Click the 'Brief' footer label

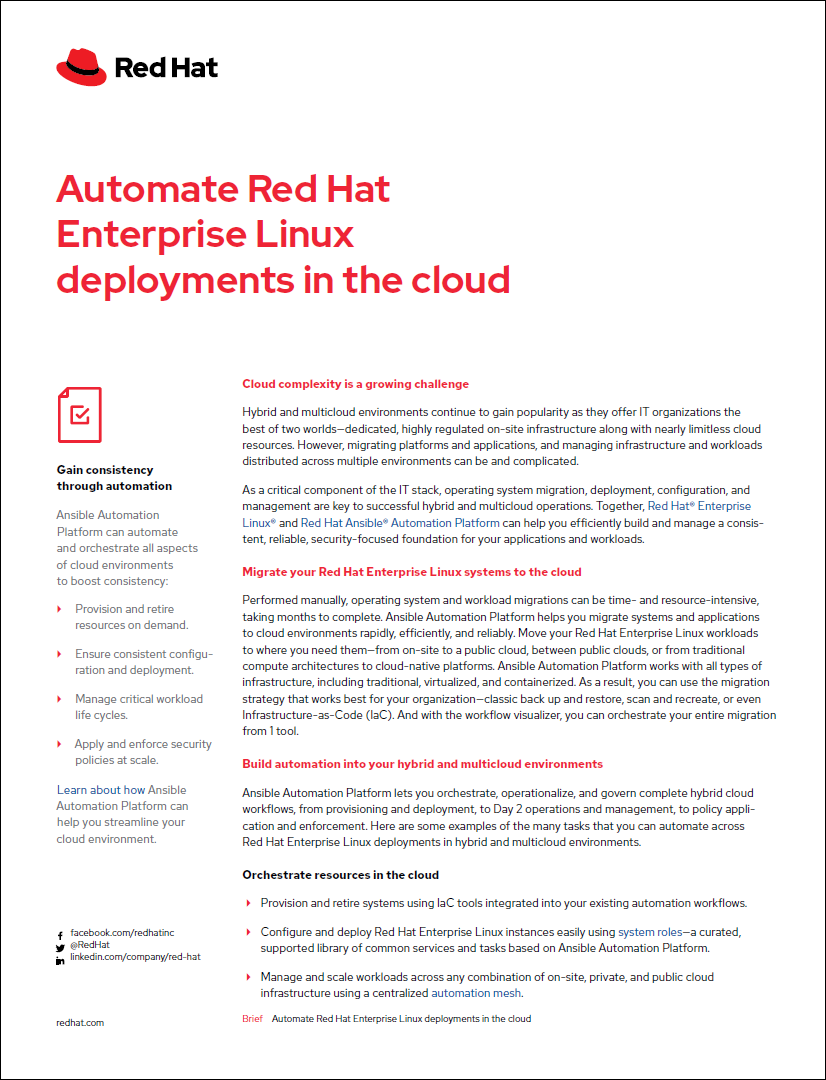pos(252,1019)
